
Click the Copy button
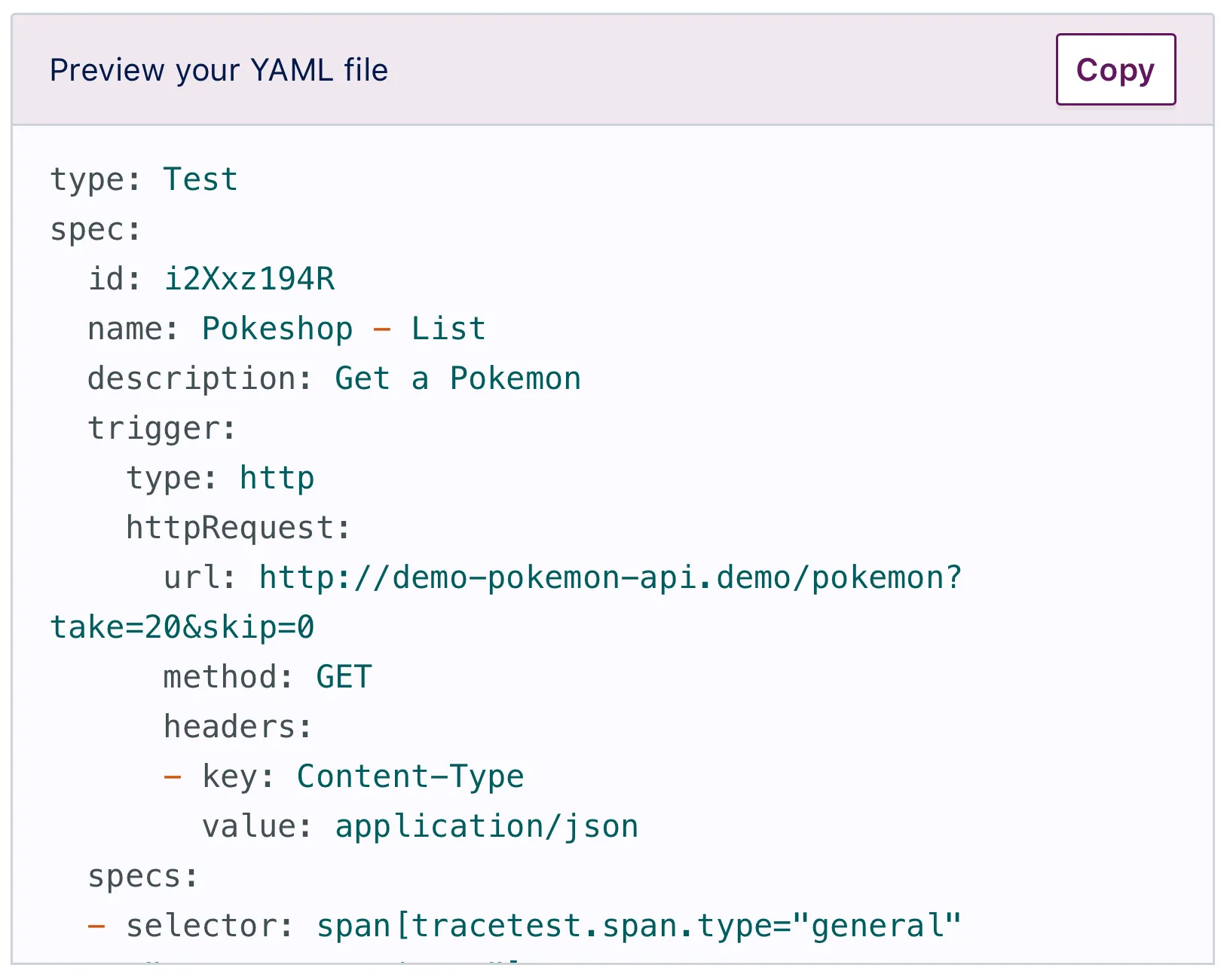[1115, 70]
